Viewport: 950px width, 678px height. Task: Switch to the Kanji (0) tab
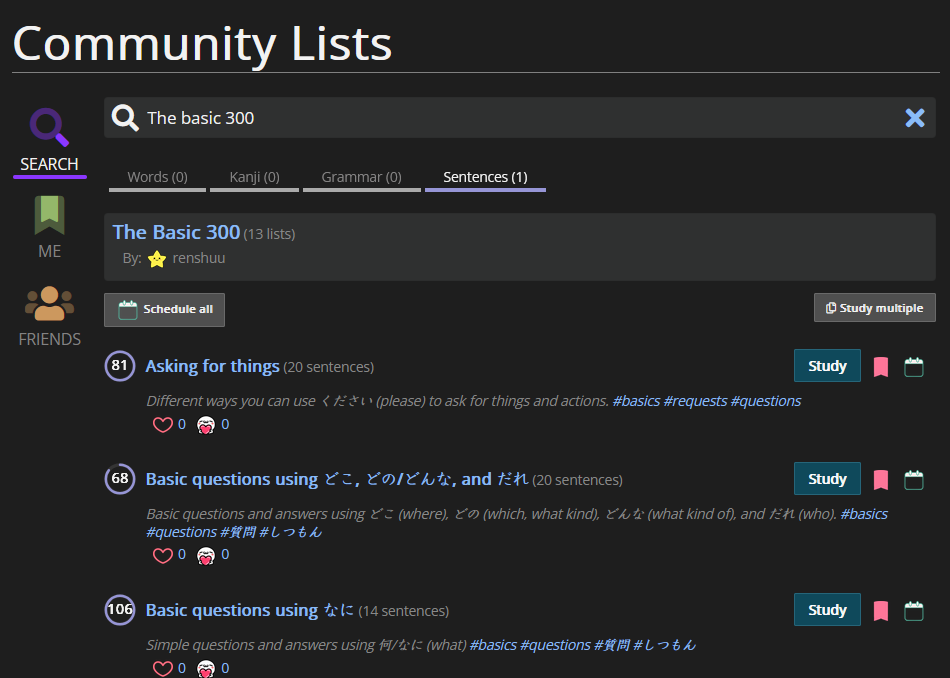[254, 178]
